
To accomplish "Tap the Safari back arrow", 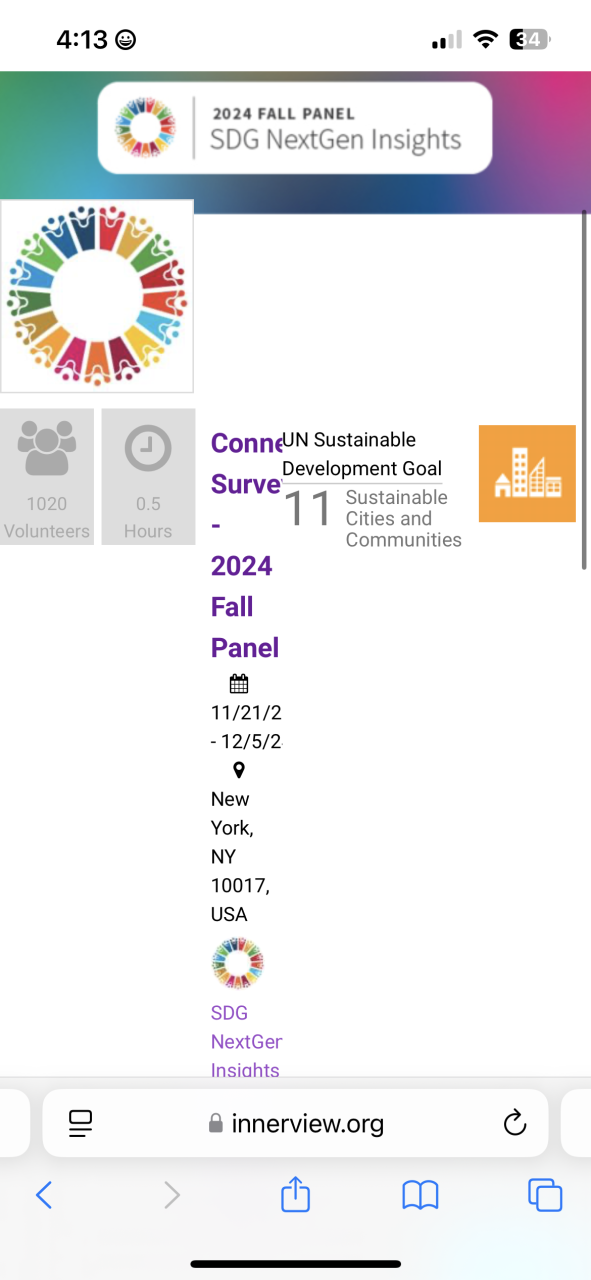I will pos(43,1194).
